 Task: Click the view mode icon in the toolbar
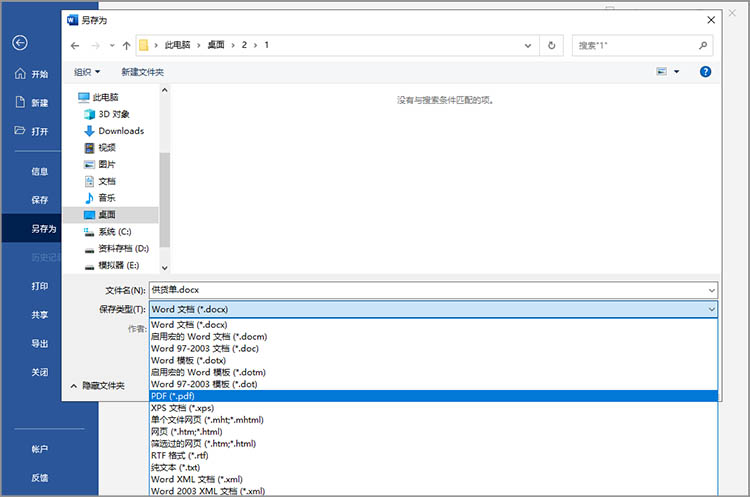(x=662, y=72)
